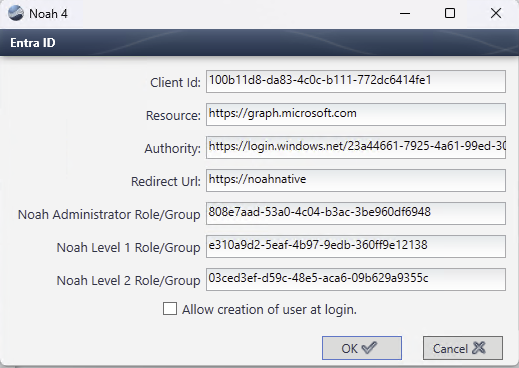
Task: Minimize the Noah 4 window
Action: [x=405, y=14]
